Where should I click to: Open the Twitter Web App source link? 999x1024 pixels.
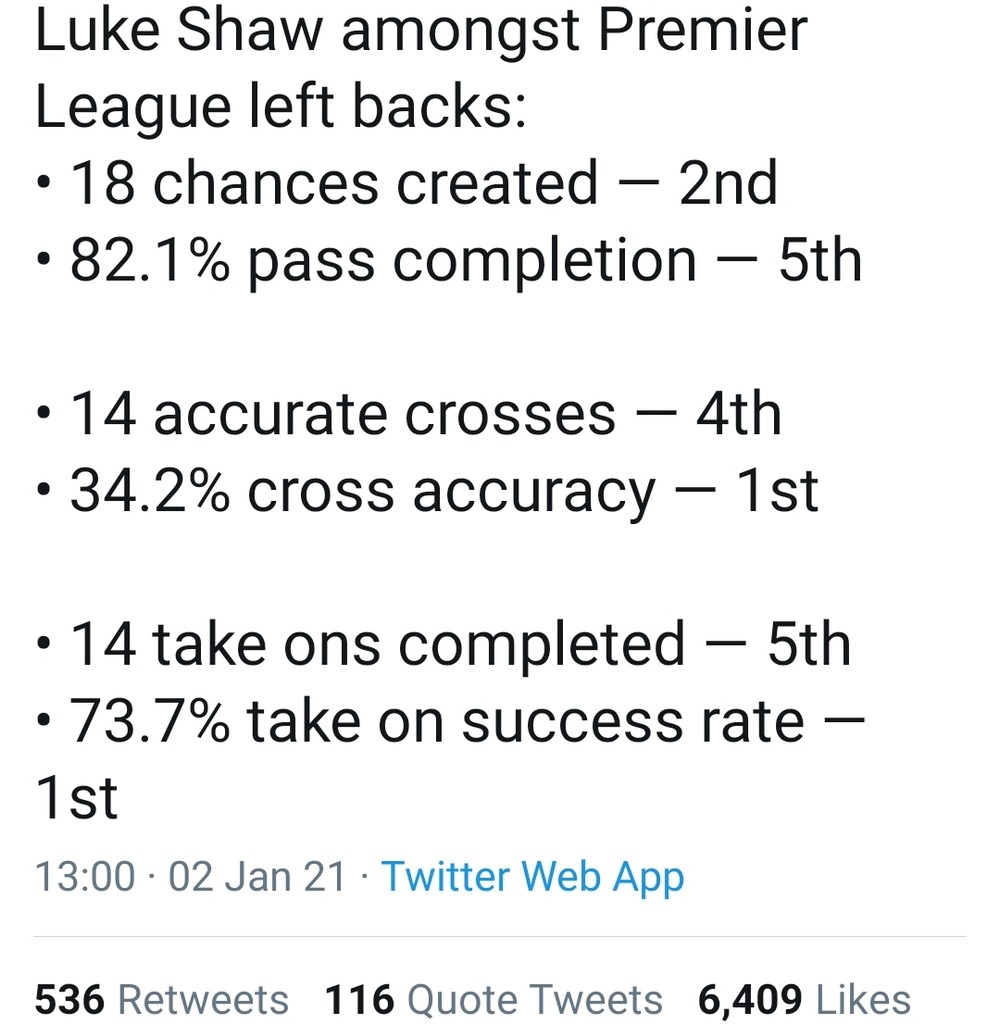click(533, 877)
